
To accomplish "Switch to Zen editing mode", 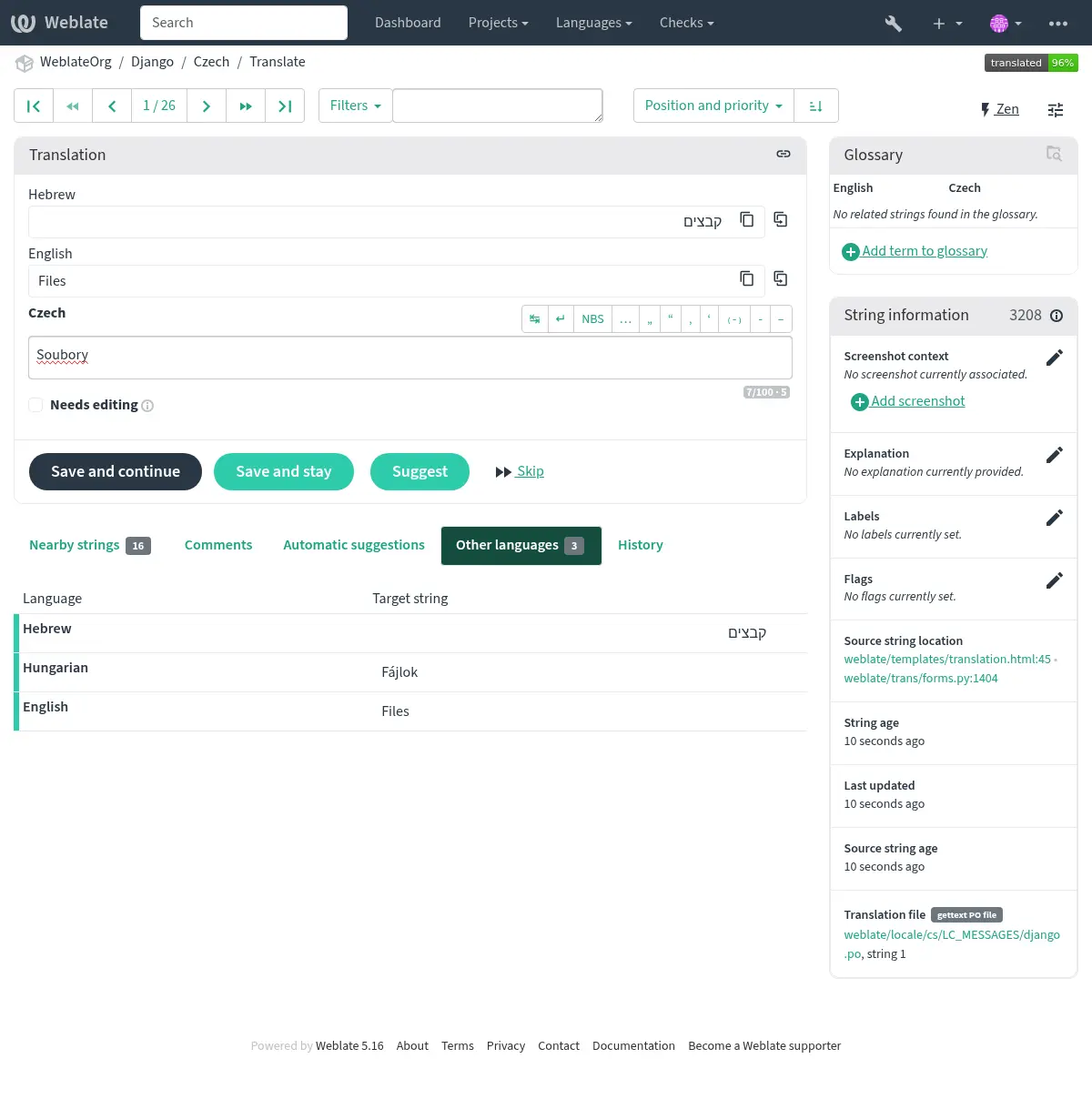I will [x=999, y=110].
